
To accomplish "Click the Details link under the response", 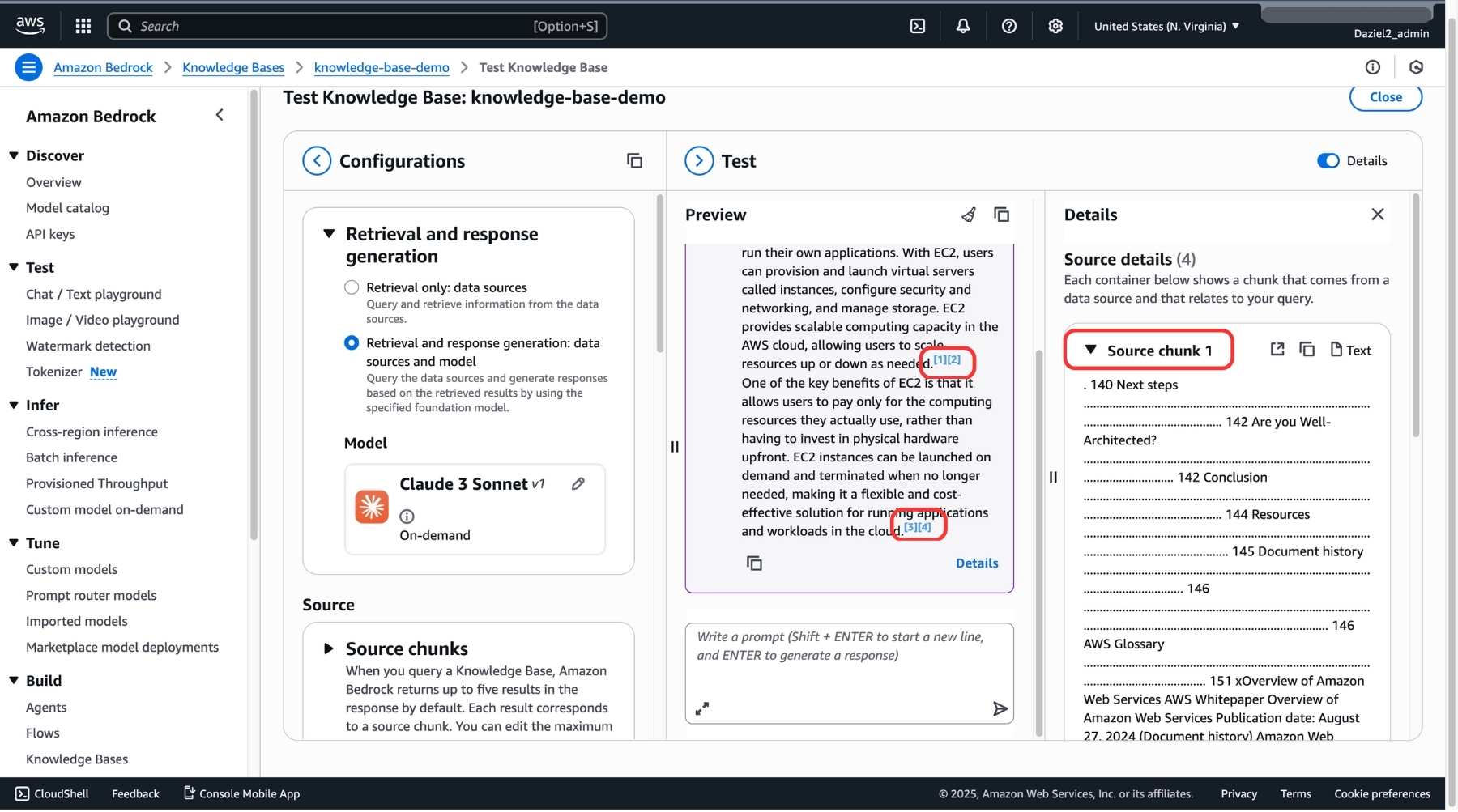I will (x=976, y=563).
